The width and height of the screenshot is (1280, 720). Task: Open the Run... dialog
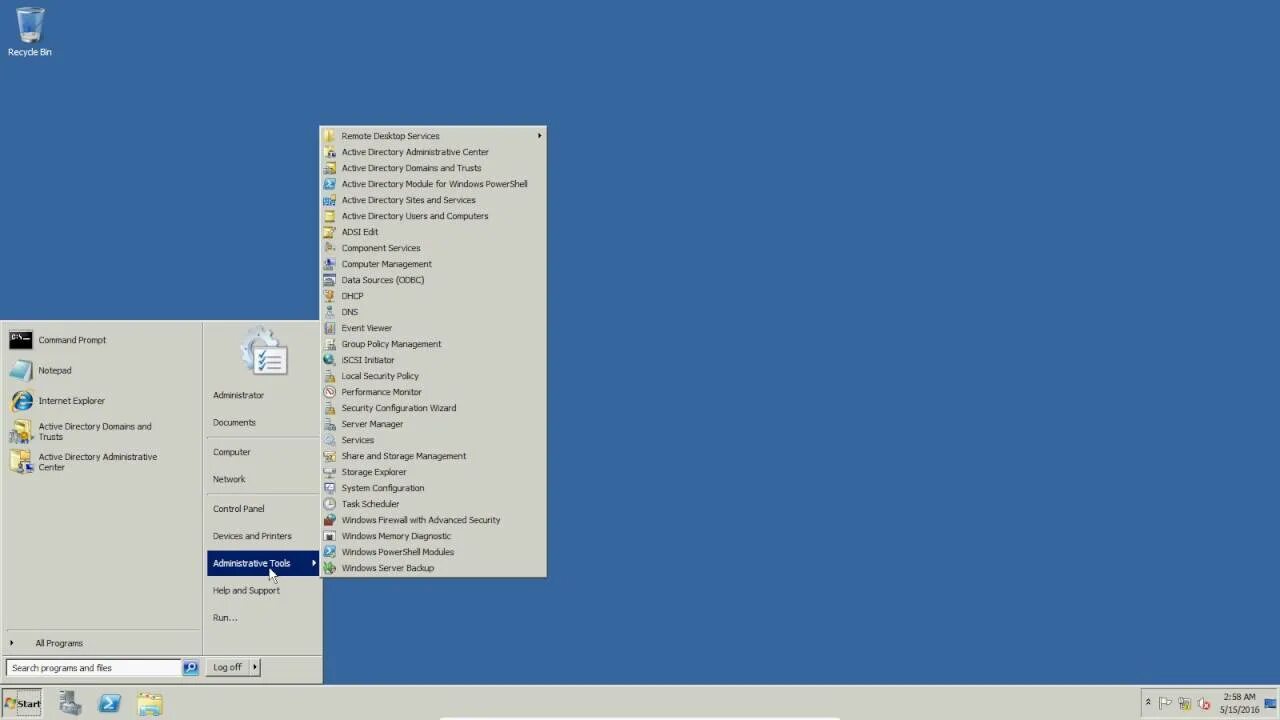[224, 617]
